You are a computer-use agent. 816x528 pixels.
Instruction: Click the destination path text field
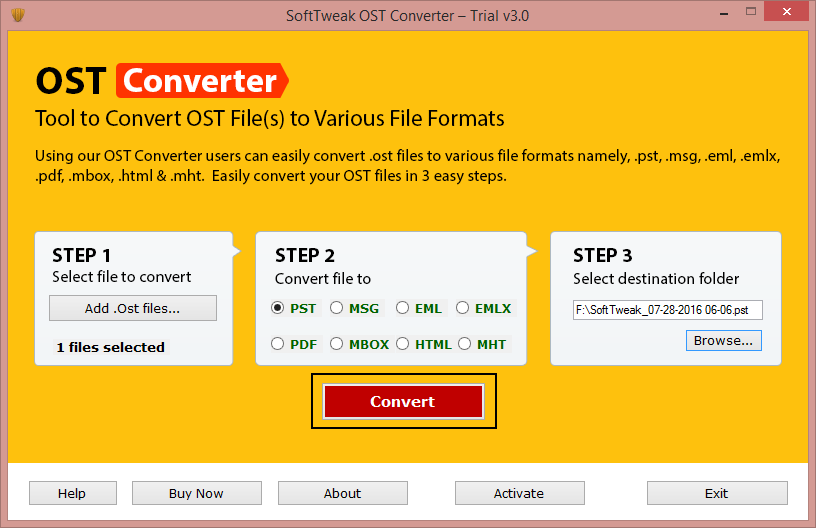(x=668, y=310)
